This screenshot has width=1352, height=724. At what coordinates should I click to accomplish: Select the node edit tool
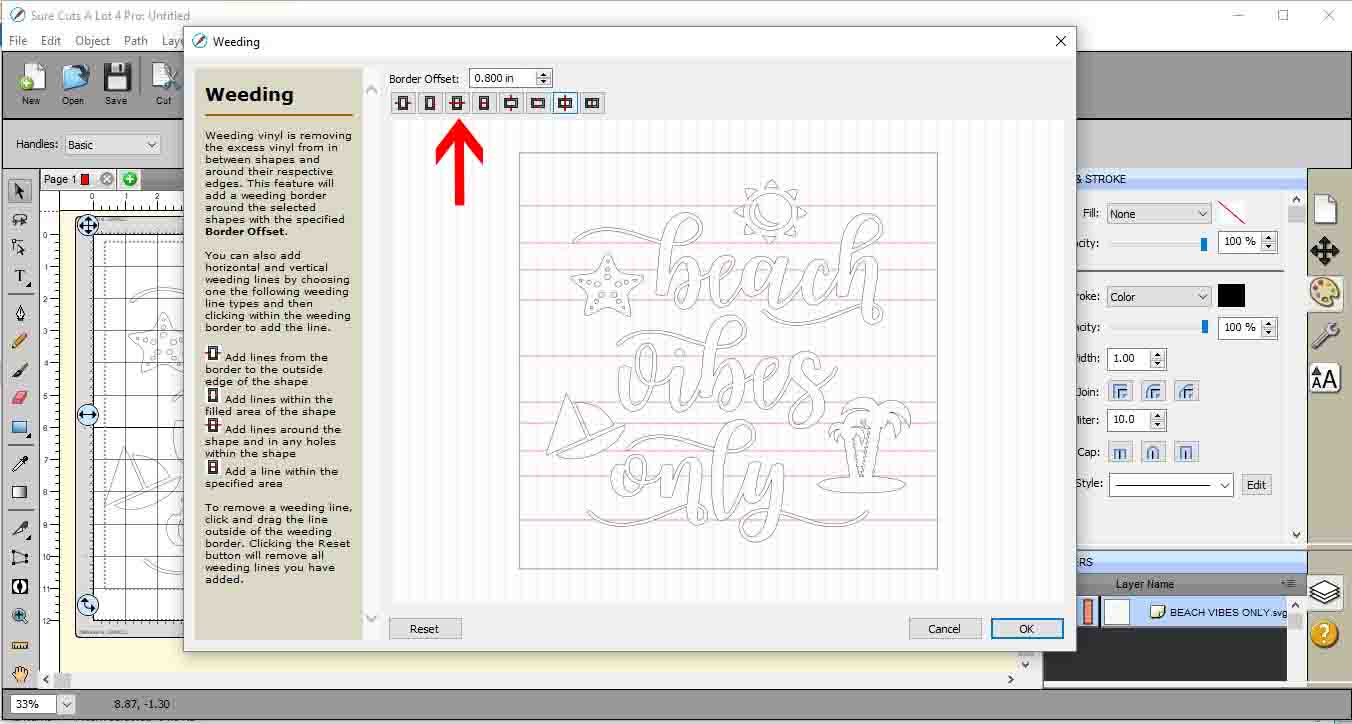[19, 247]
